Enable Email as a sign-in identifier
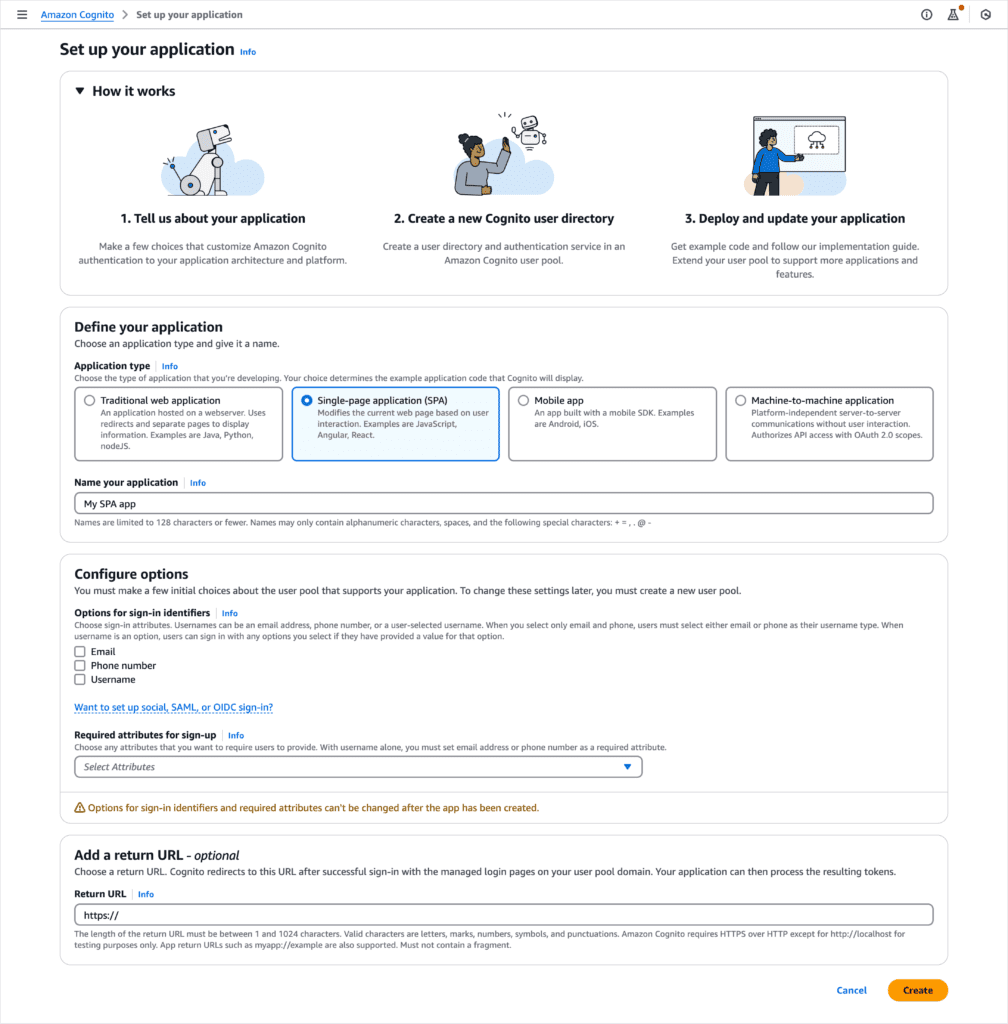This screenshot has width=1008, height=1024. (x=80, y=651)
